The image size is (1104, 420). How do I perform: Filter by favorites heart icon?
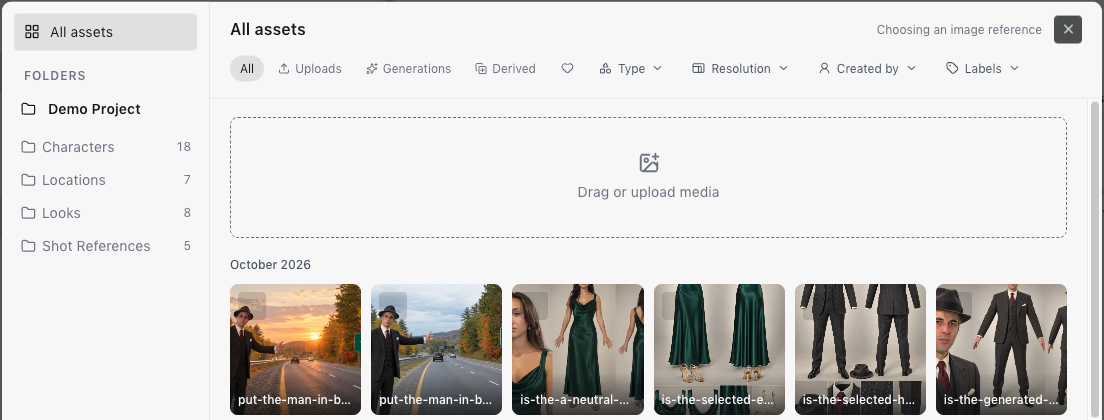[567, 68]
